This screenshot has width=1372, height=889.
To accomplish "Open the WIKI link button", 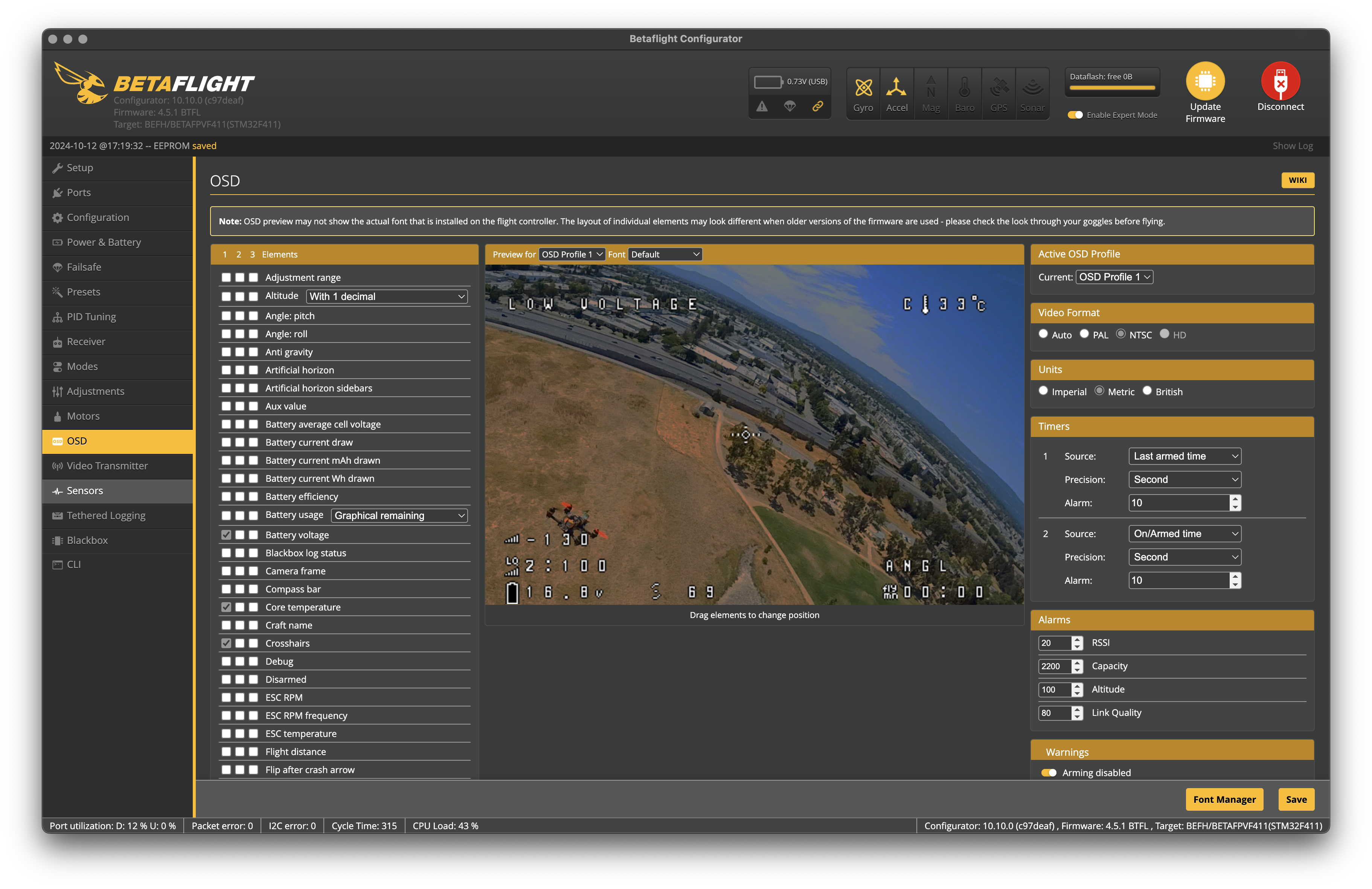I will (x=1297, y=180).
